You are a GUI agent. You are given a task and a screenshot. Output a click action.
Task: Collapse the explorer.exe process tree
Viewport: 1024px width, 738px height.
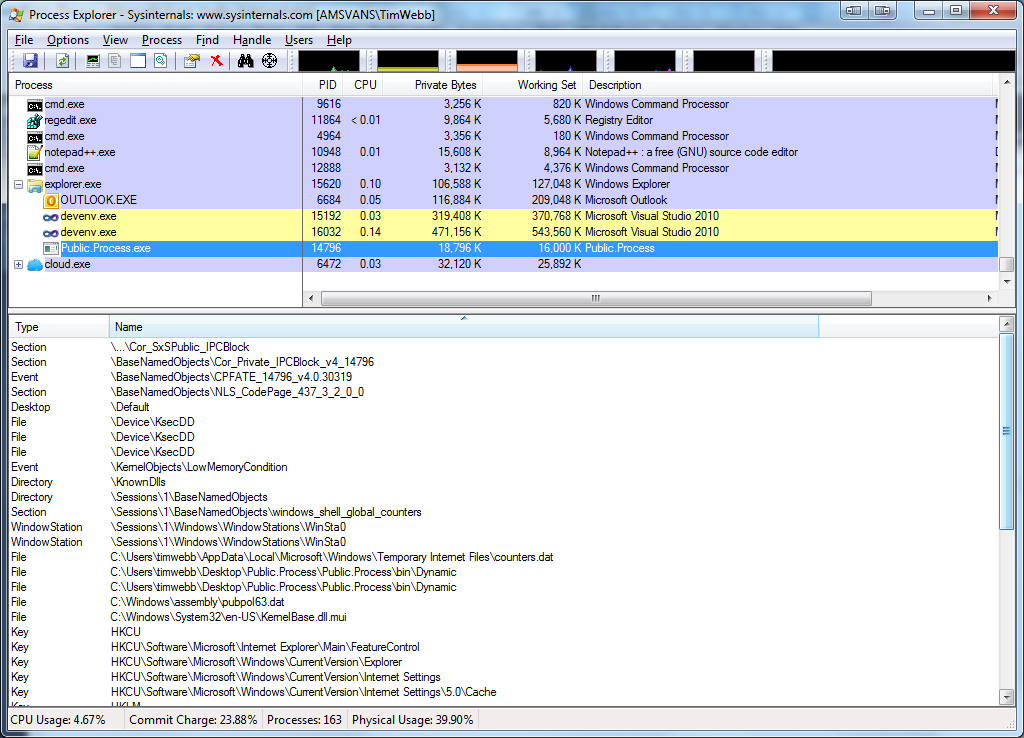pyautogui.click(x=17, y=184)
